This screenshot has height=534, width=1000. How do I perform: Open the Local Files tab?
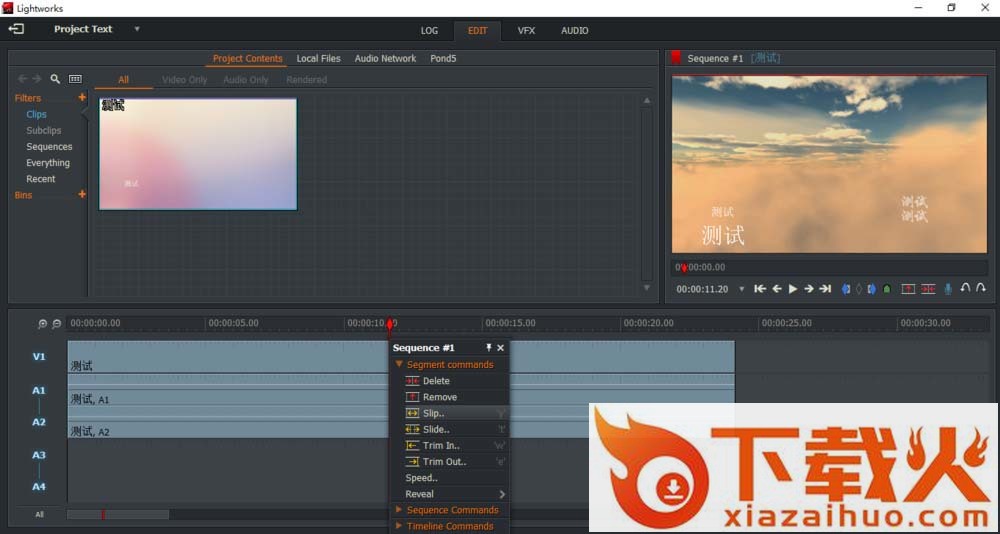click(x=318, y=59)
